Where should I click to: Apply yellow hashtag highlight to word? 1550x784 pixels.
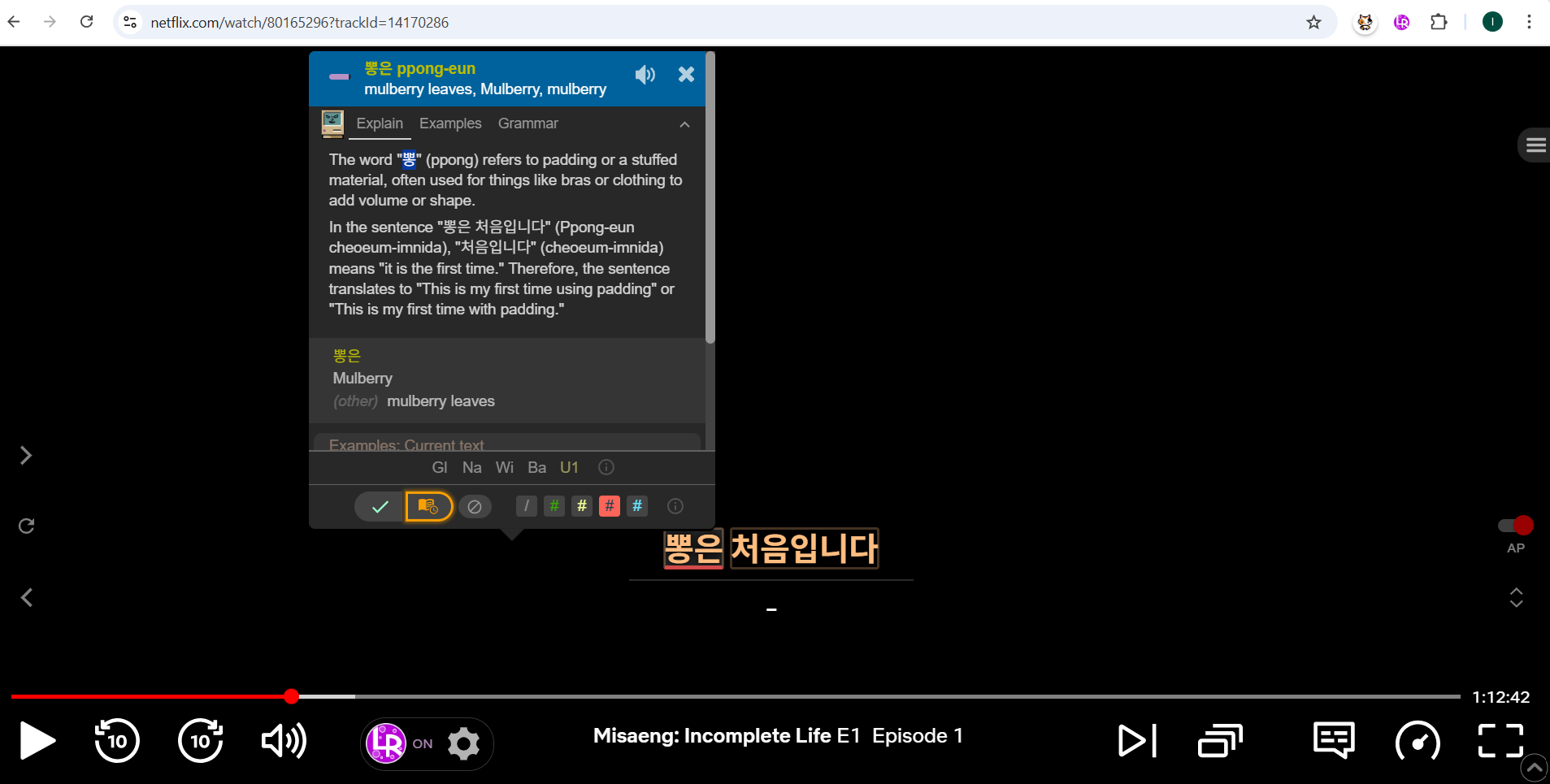click(582, 506)
